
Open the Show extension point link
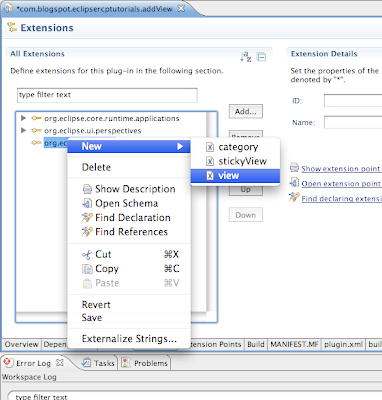point(341,169)
